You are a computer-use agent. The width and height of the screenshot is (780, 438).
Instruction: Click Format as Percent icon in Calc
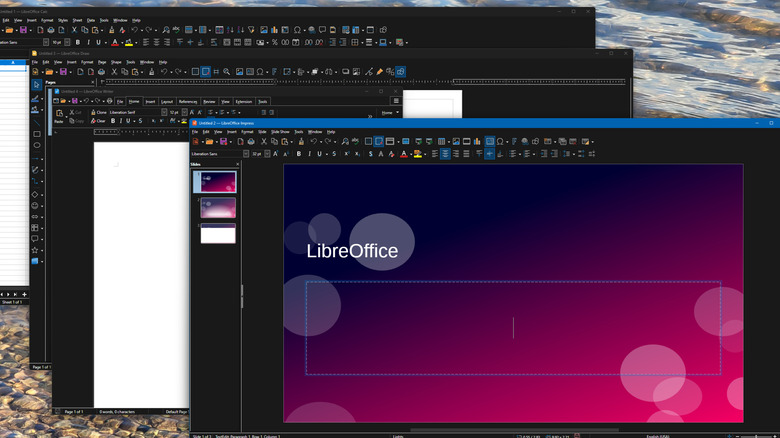point(275,42)
